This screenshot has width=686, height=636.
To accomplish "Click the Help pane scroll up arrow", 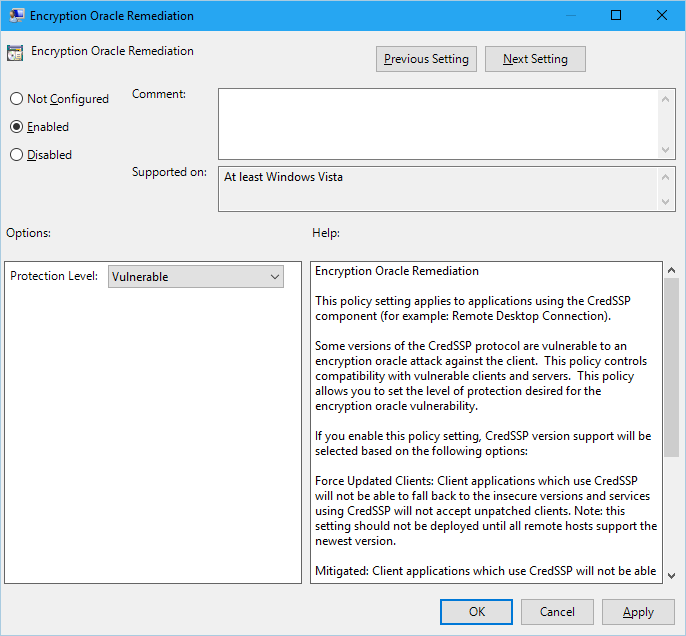I will pos(672,270).
